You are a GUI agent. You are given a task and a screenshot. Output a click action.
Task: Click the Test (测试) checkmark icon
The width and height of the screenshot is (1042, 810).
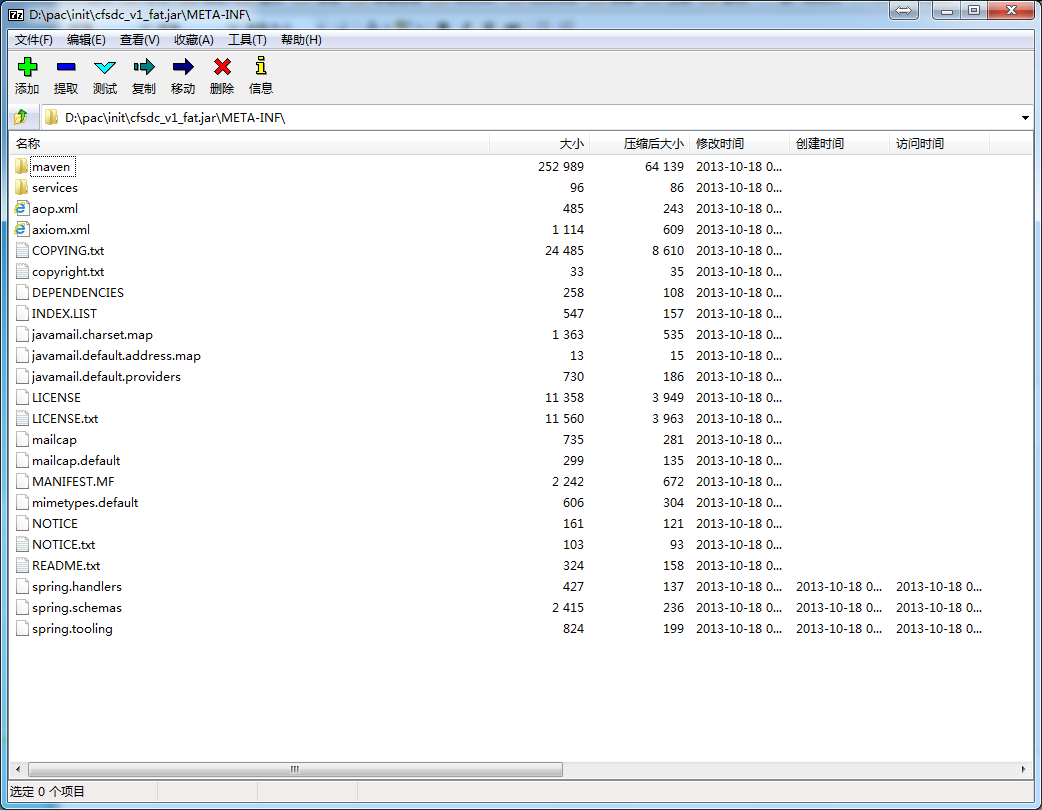click(105, 67)
